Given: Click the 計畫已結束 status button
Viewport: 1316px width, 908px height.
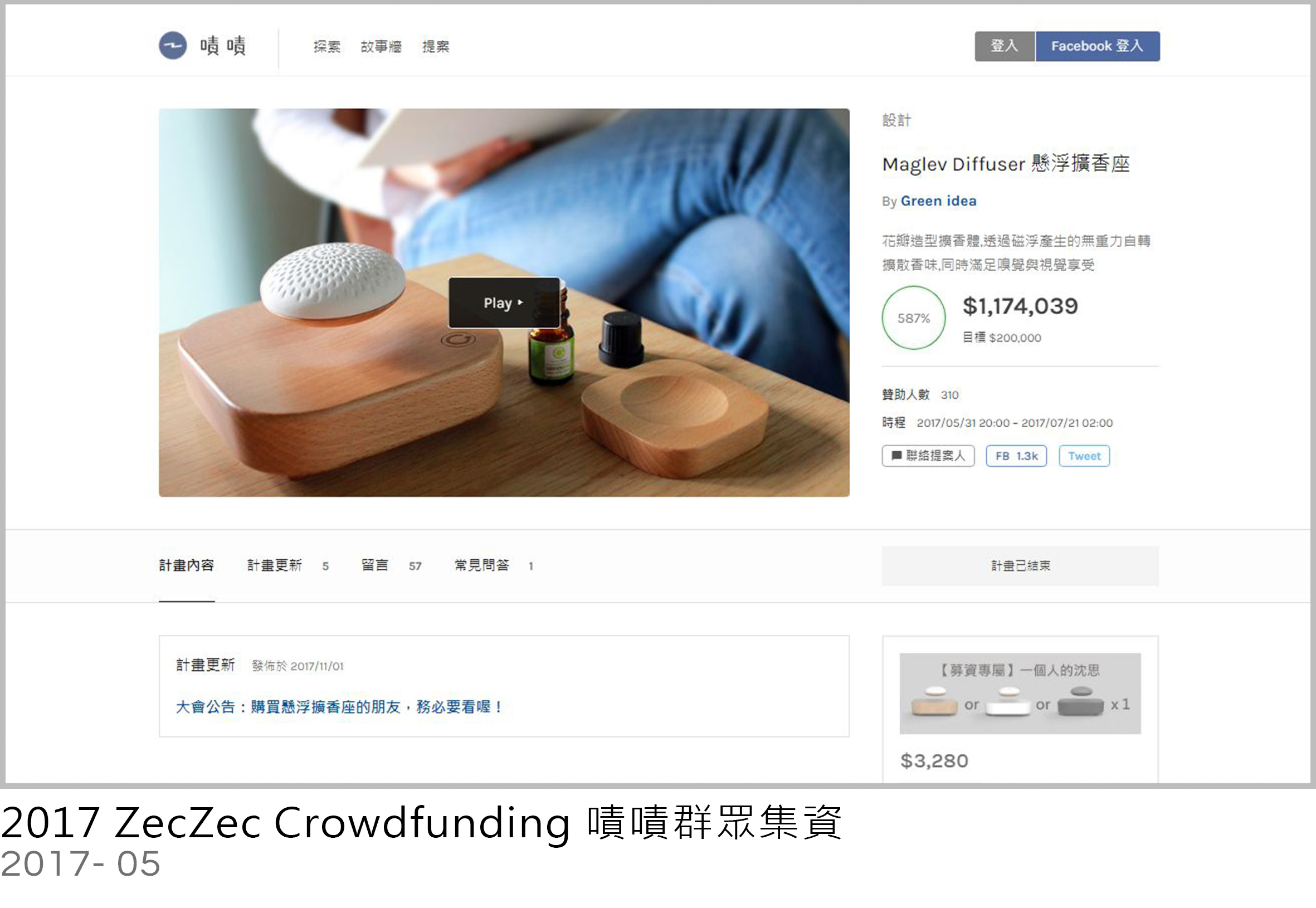Looking at the screenshot, I should 1020,565.
